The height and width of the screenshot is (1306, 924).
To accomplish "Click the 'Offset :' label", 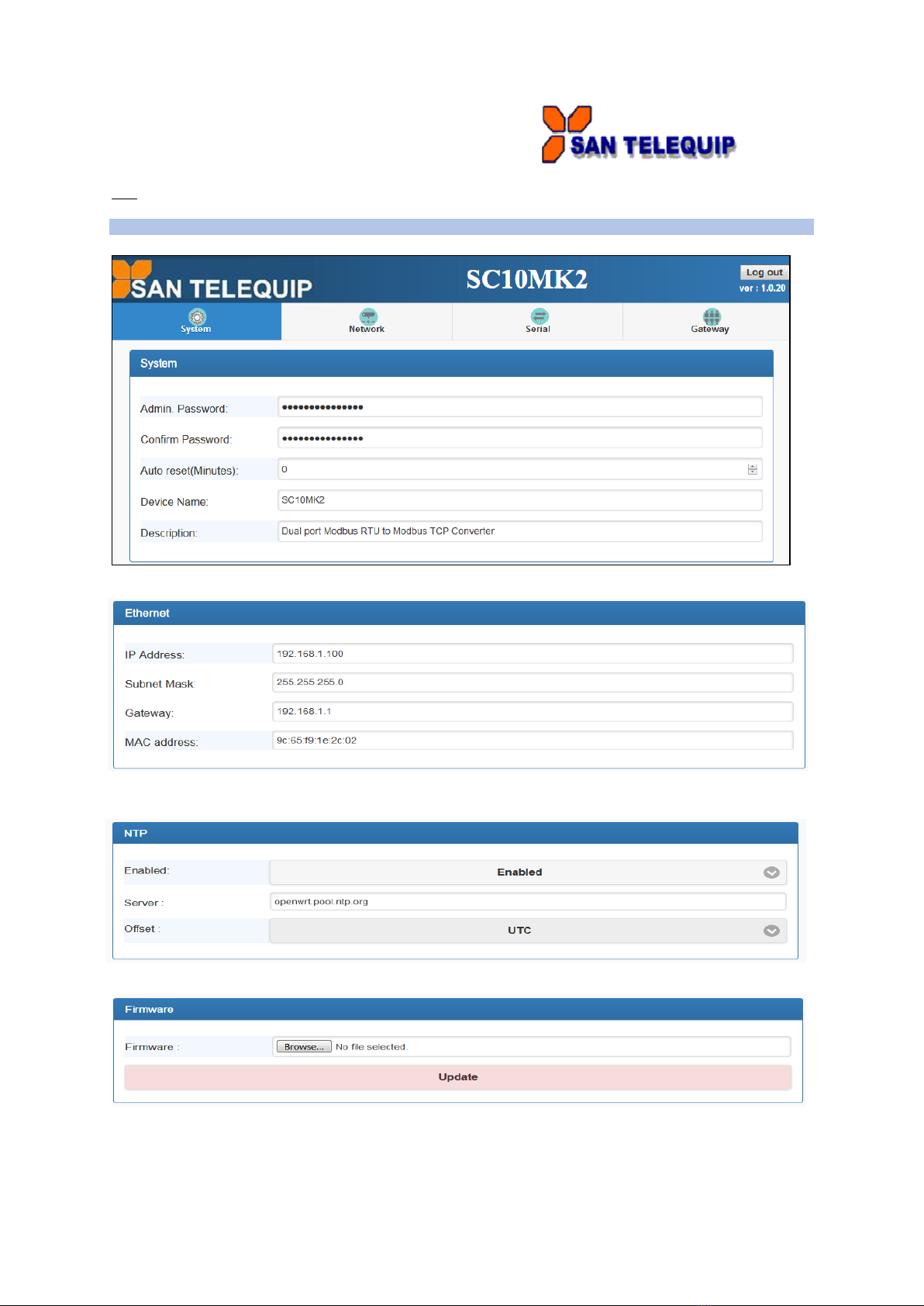I will pos(143,929).
